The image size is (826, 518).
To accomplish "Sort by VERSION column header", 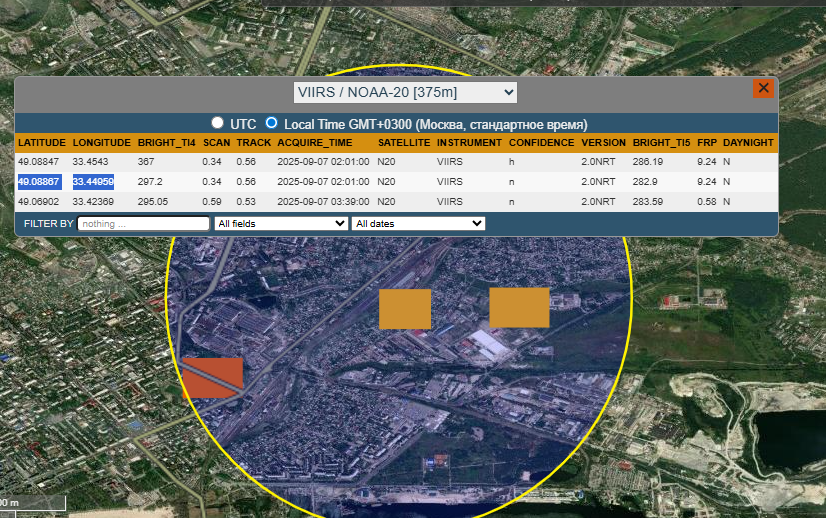I will (604, 143).
